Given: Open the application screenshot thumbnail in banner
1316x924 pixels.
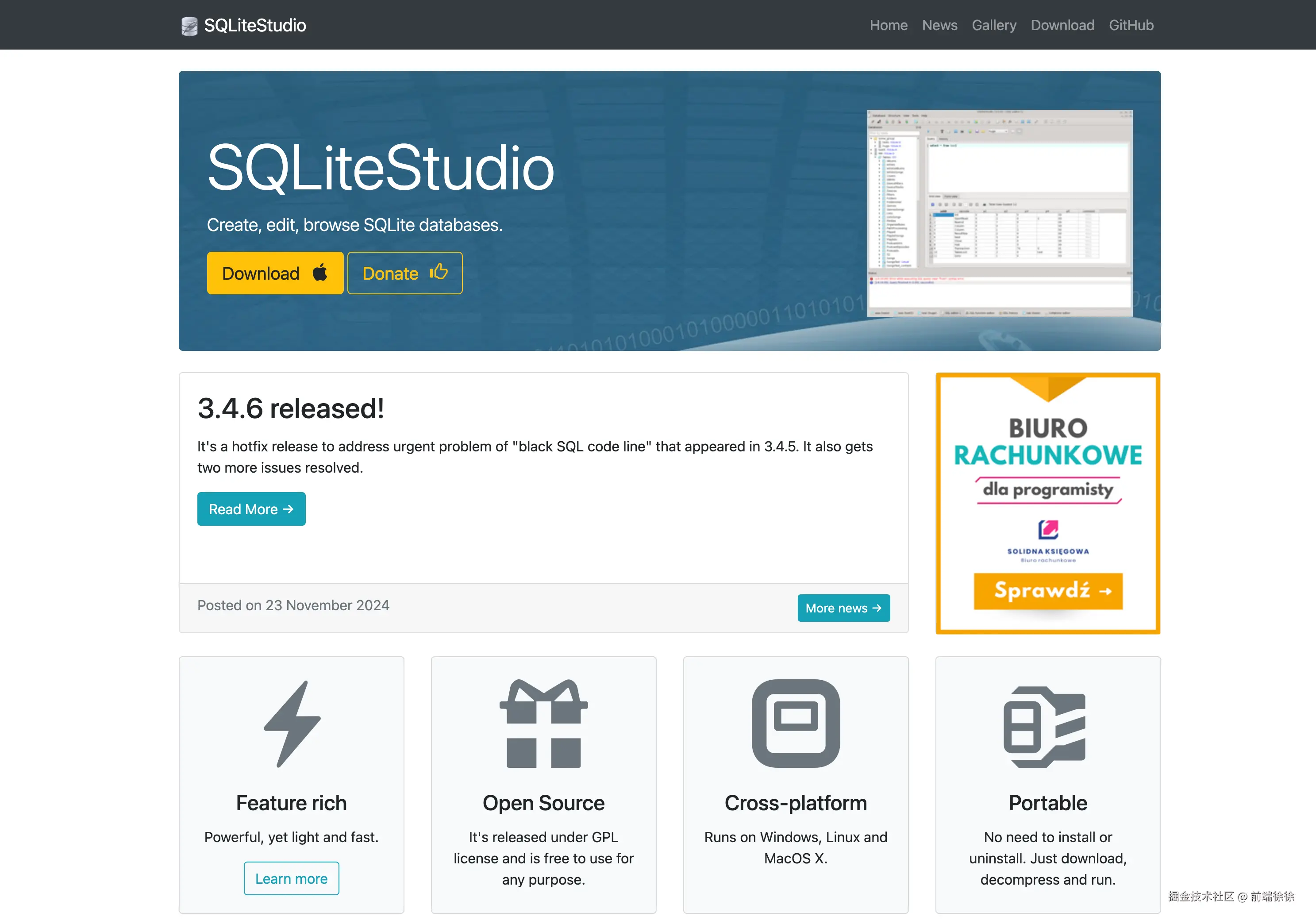Looking at the screenshot, I should 1000,213.
